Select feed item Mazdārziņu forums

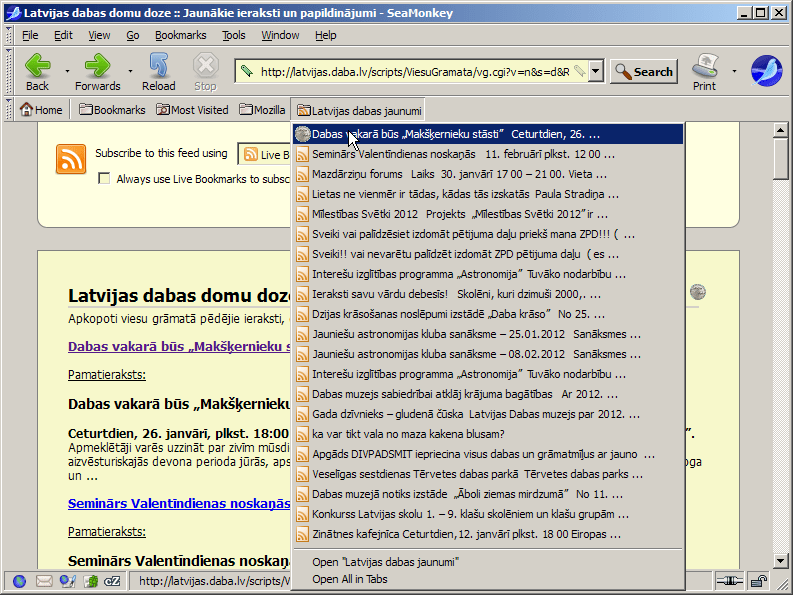(x=488, y=174)
